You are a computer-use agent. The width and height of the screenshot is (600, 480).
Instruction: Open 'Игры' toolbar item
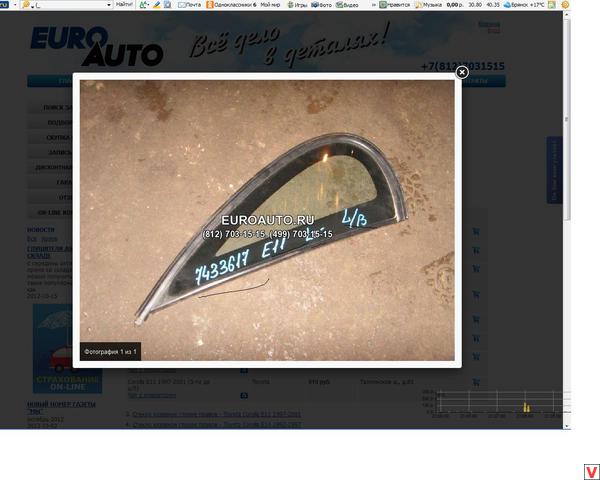pyautogui.click(x=297, y=5)
